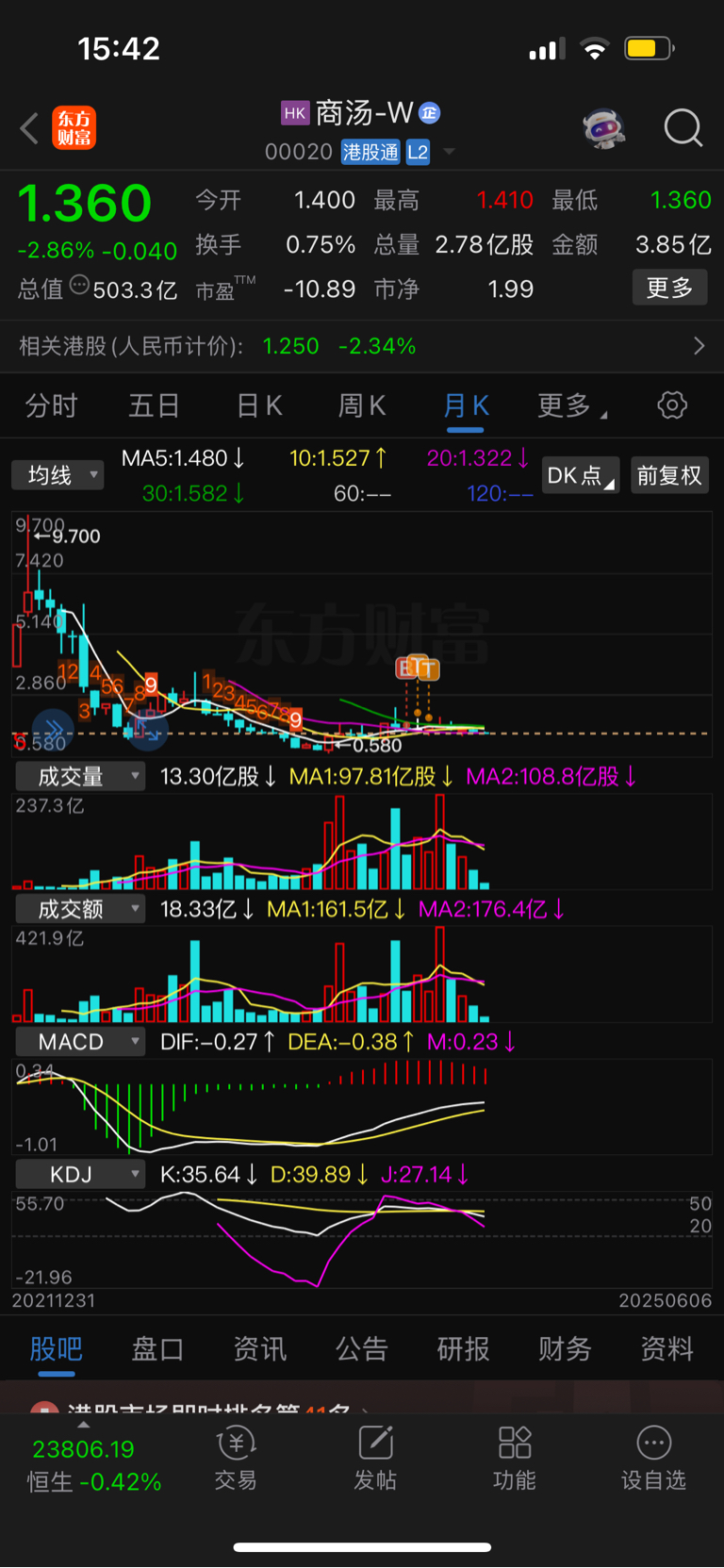Tap the battery status icon

(649, 48)
